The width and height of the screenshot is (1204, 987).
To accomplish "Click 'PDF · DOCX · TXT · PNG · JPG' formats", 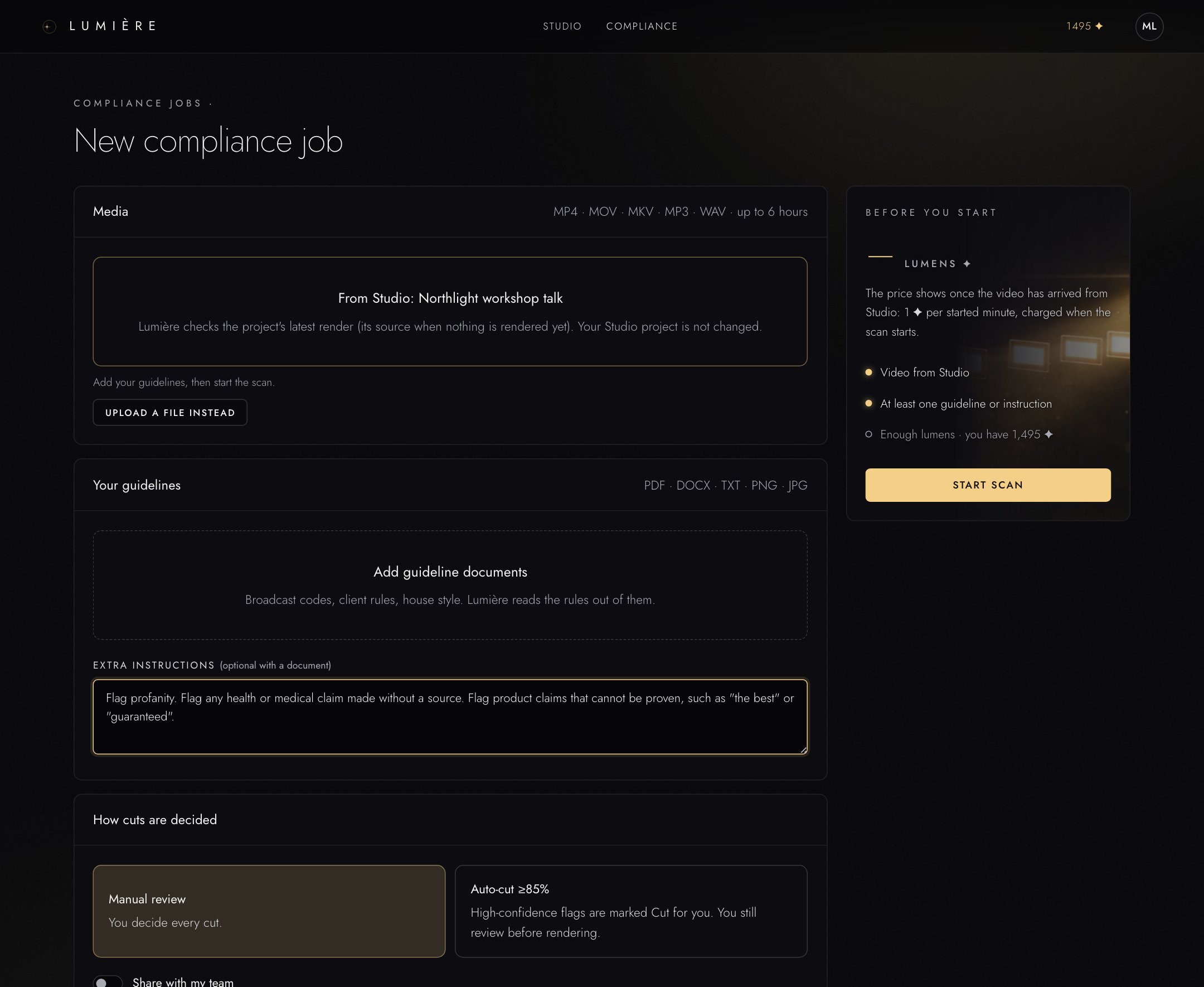I will pos(726,485).
